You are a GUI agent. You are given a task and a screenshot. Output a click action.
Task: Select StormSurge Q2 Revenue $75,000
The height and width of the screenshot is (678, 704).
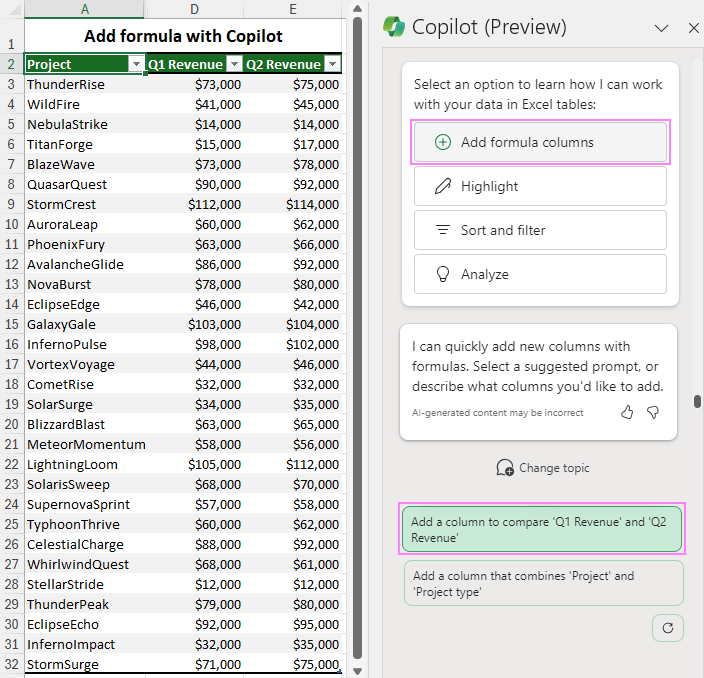click(x=293, y=664)
